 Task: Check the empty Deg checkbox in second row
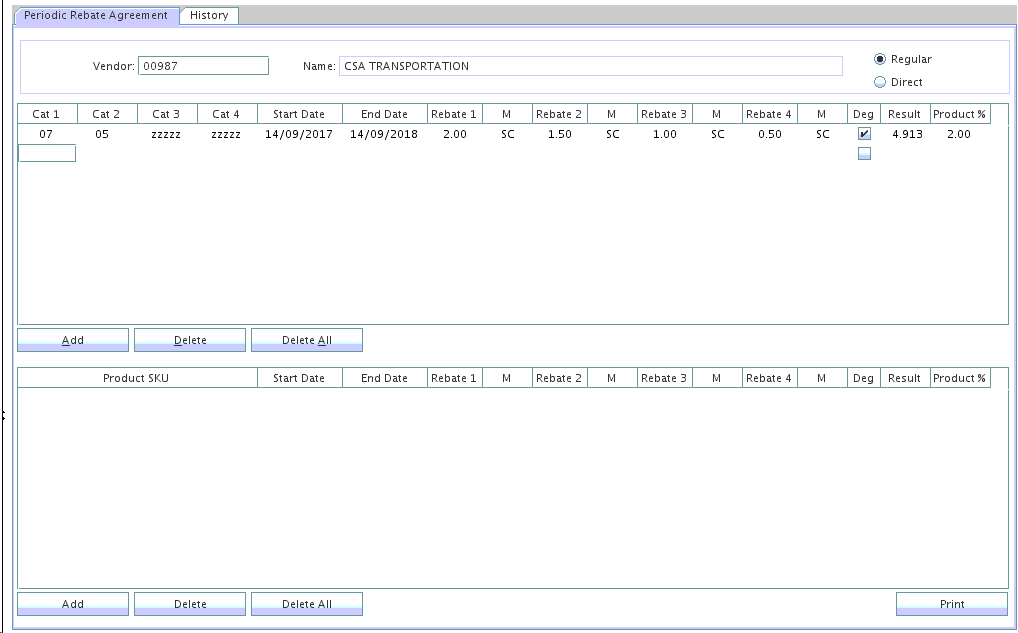(864, 153)
